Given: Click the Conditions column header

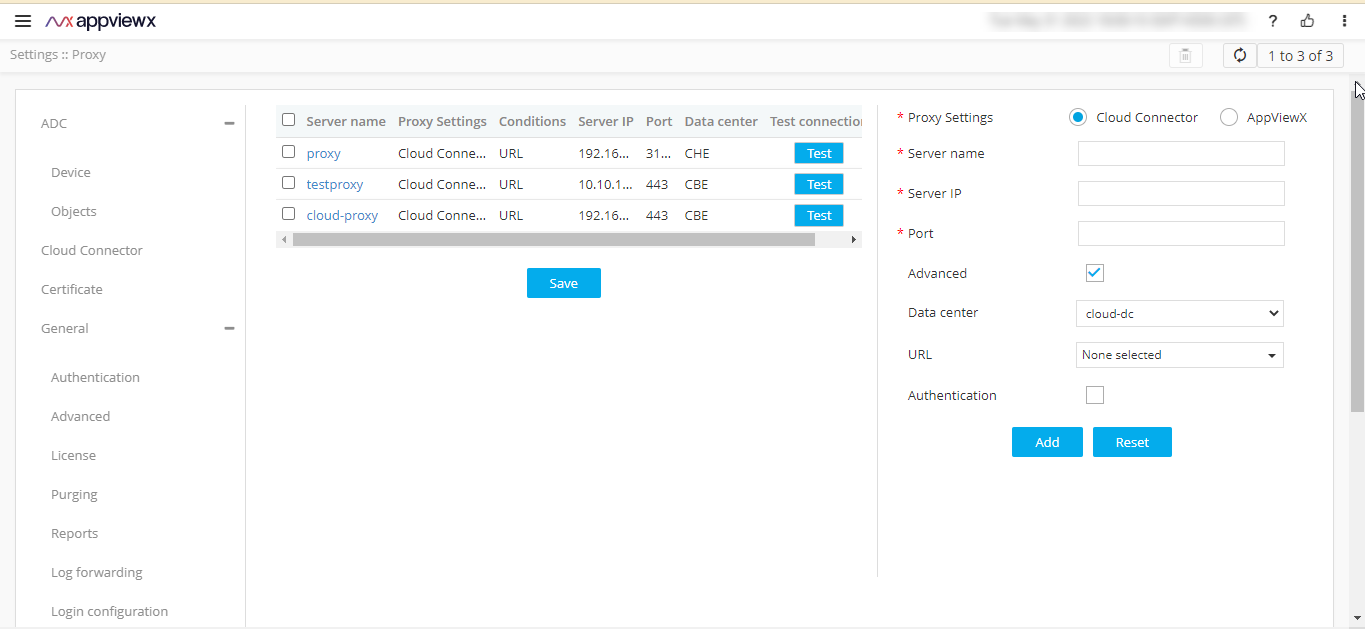Looking at the screenshot, I should [532, 121].
